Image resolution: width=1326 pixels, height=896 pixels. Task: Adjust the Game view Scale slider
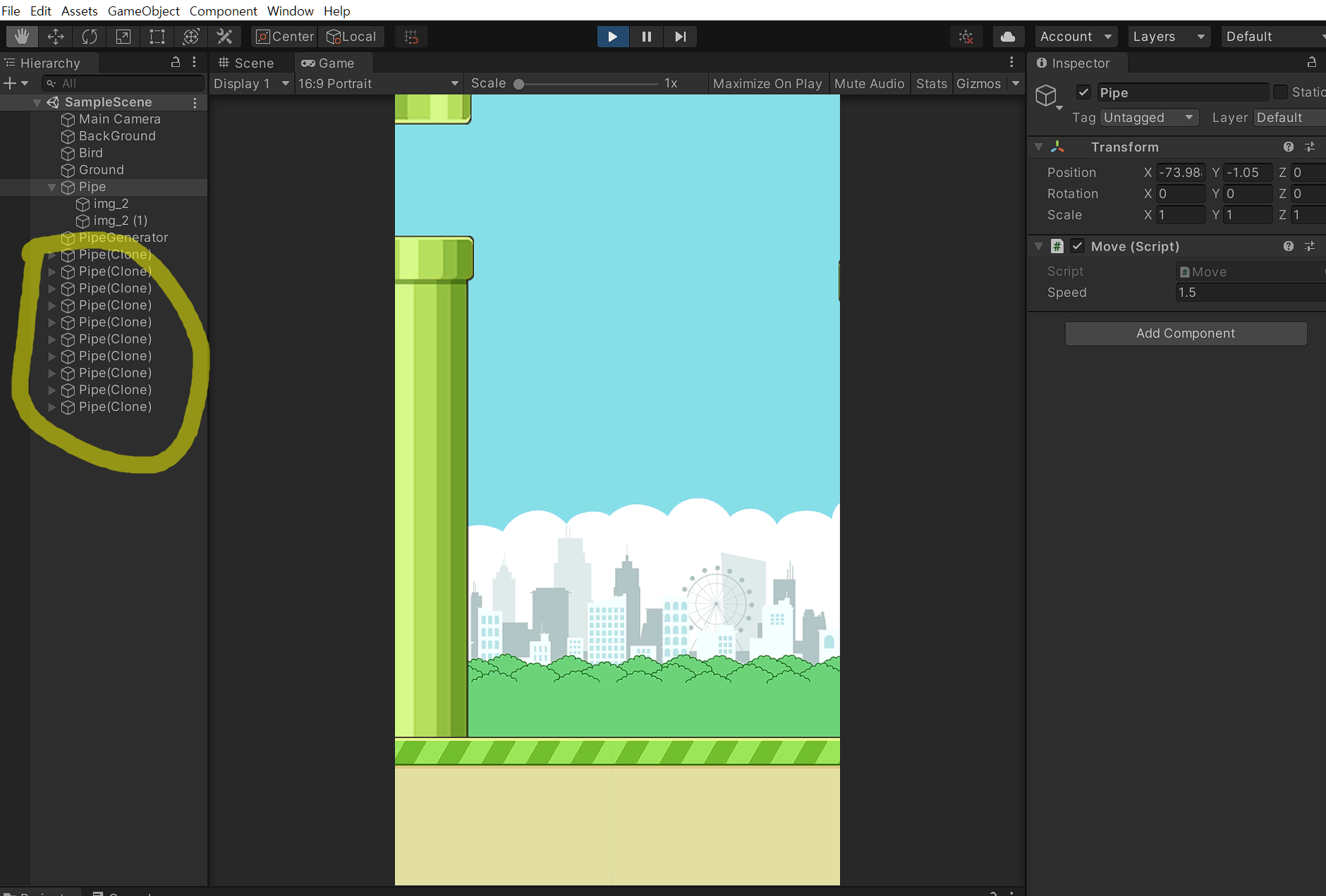point(519,84)
